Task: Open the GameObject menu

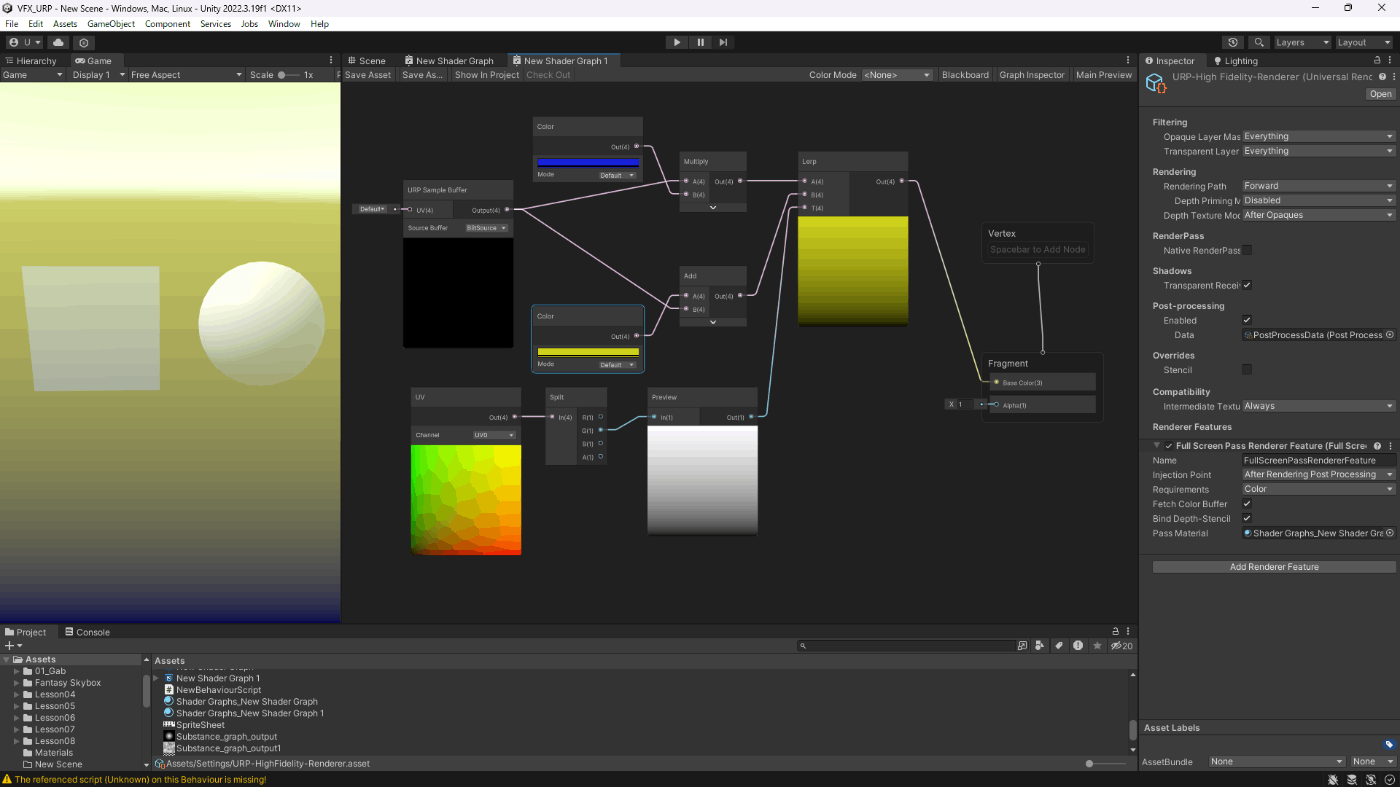Action: click(111, 24)
